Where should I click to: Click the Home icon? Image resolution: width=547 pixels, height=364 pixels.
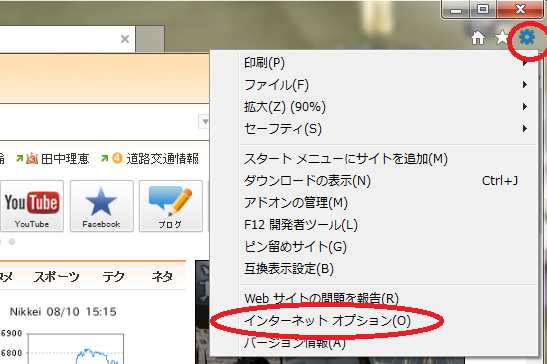point(478,38)
